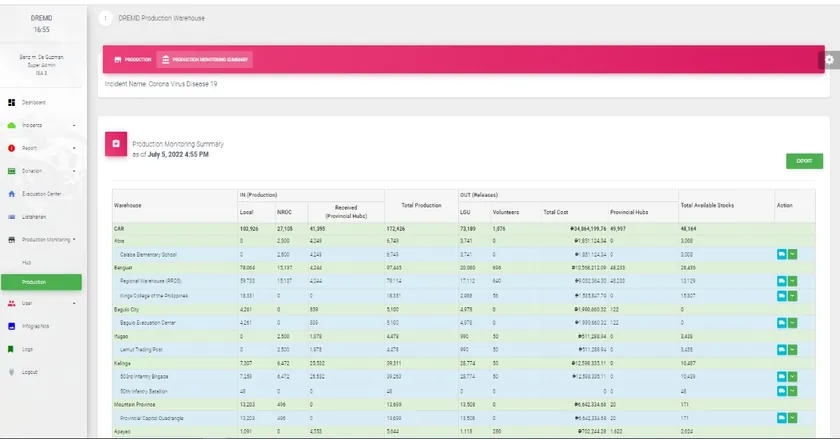Screen dimensions: 840x439
Task: Open the Dashboard icon in sidebar
Action: [x=11, y=102]
